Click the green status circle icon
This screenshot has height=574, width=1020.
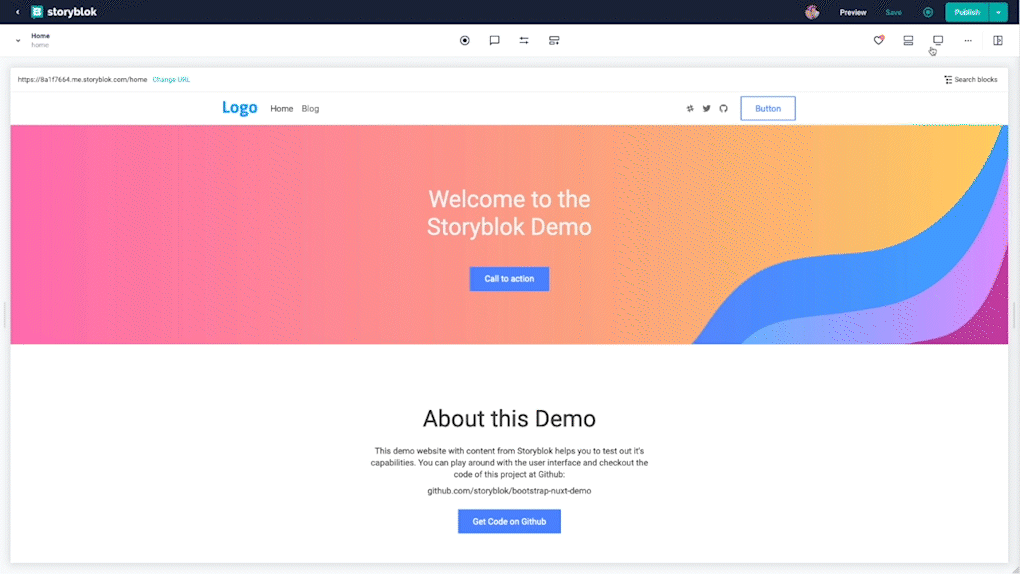(928, 12)
